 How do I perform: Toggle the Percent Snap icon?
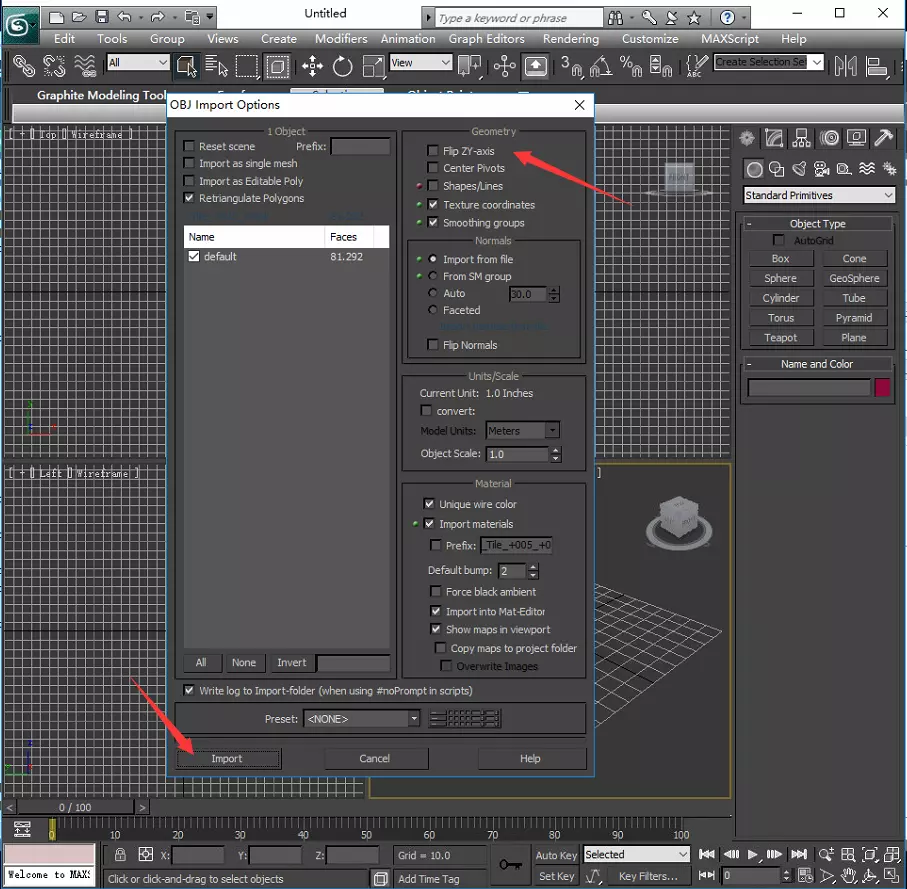point(631,66)
